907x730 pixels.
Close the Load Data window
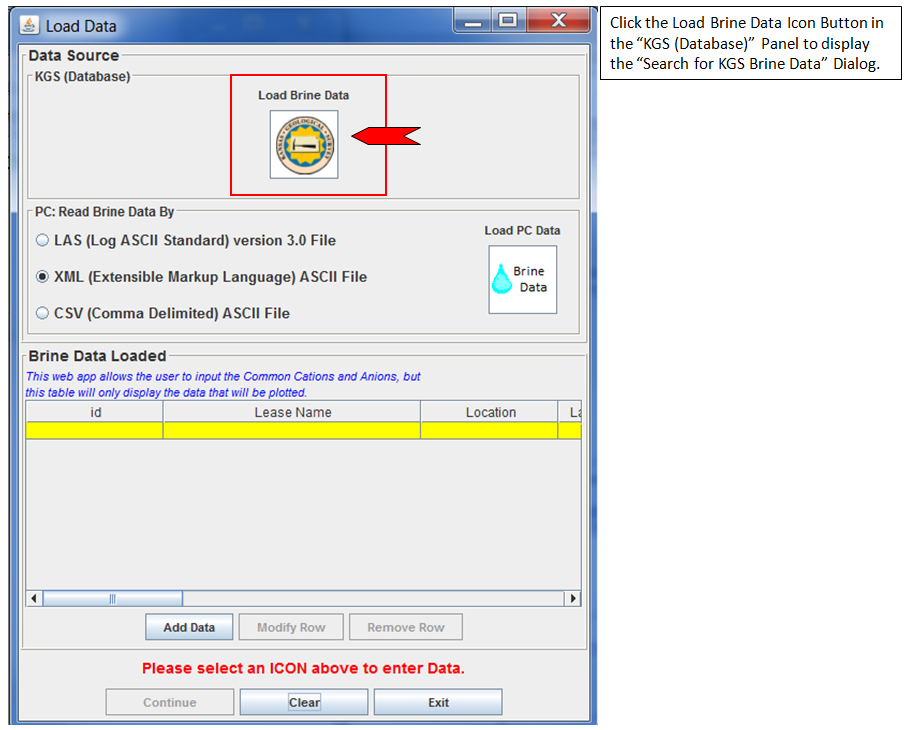coord(558,21)
